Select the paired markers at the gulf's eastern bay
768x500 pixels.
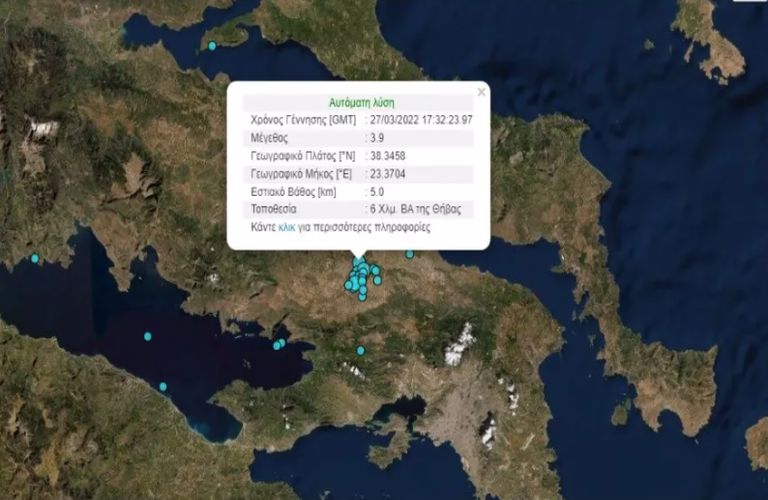(279, 345)
